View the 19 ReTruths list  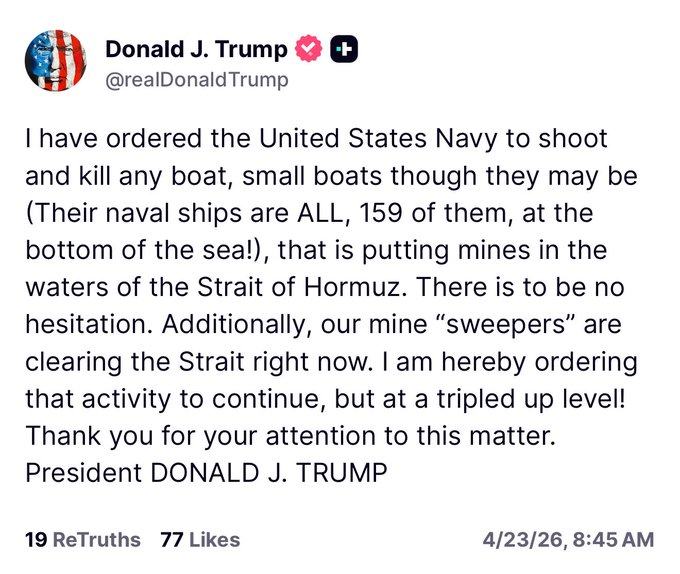pos(82,539)
